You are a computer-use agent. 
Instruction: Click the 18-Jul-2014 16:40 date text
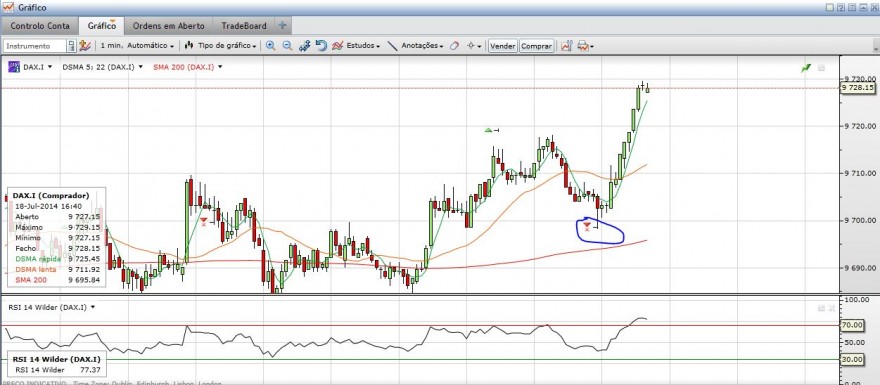click(x=48, y=206)
